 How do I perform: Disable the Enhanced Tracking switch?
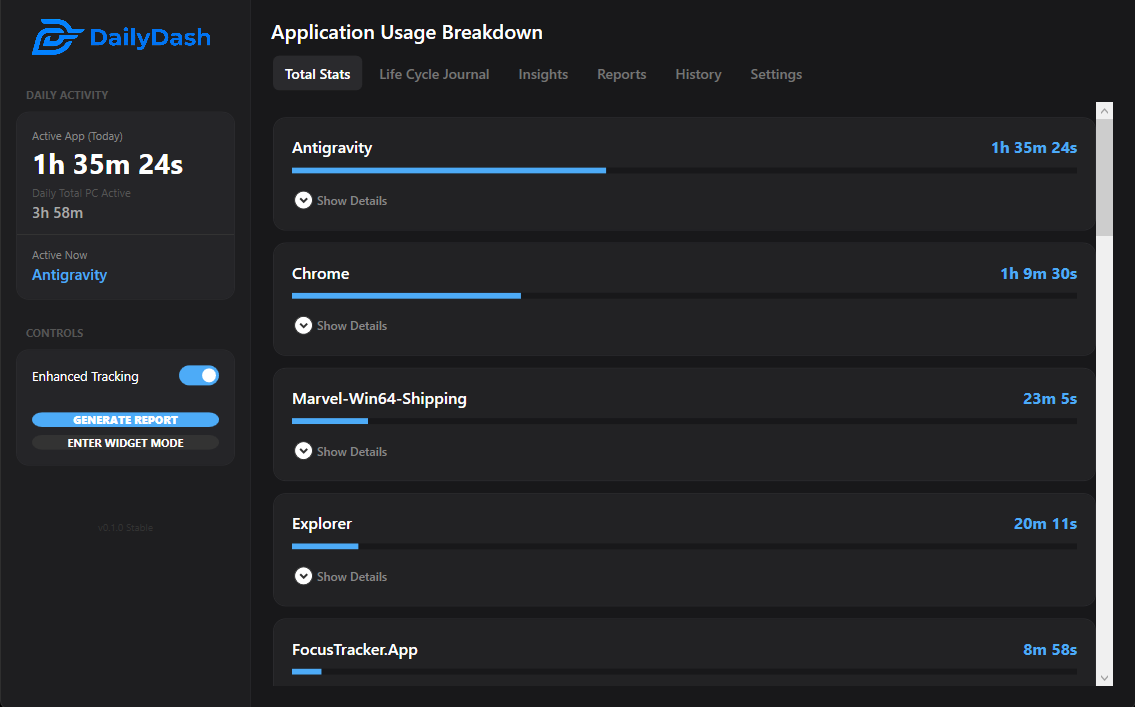[199, 376]
